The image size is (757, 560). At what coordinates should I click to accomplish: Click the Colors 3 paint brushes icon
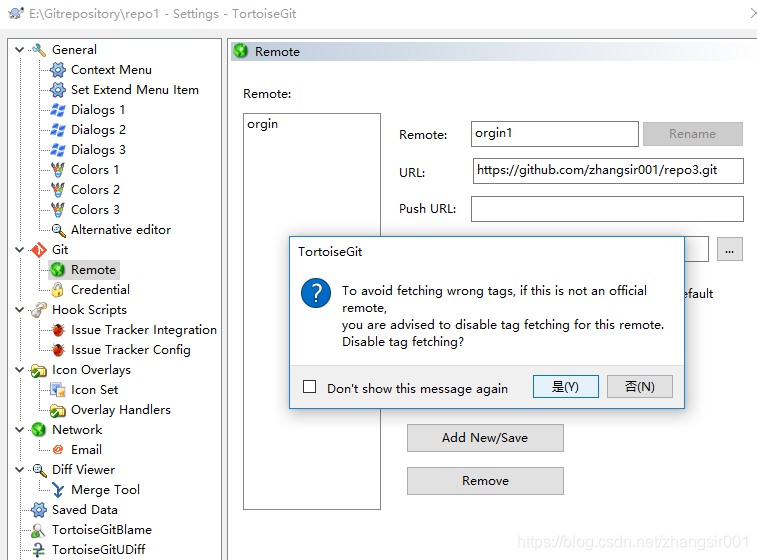point(58,210)
